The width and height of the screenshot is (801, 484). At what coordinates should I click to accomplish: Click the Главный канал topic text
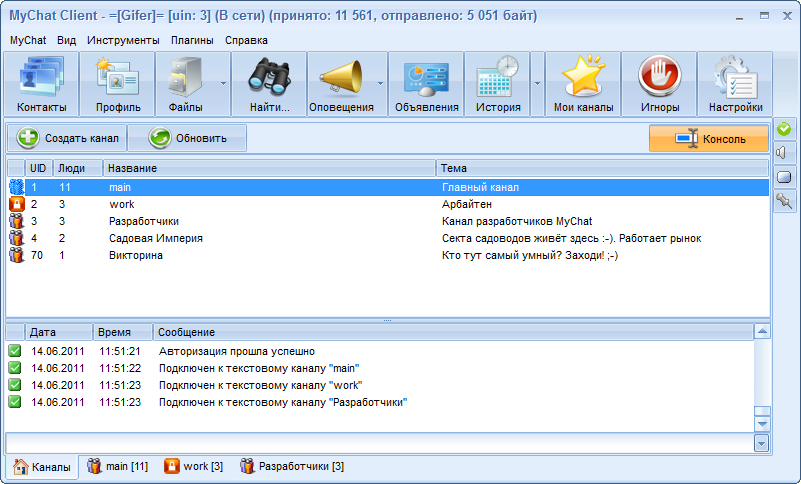(x=480, y=188)
